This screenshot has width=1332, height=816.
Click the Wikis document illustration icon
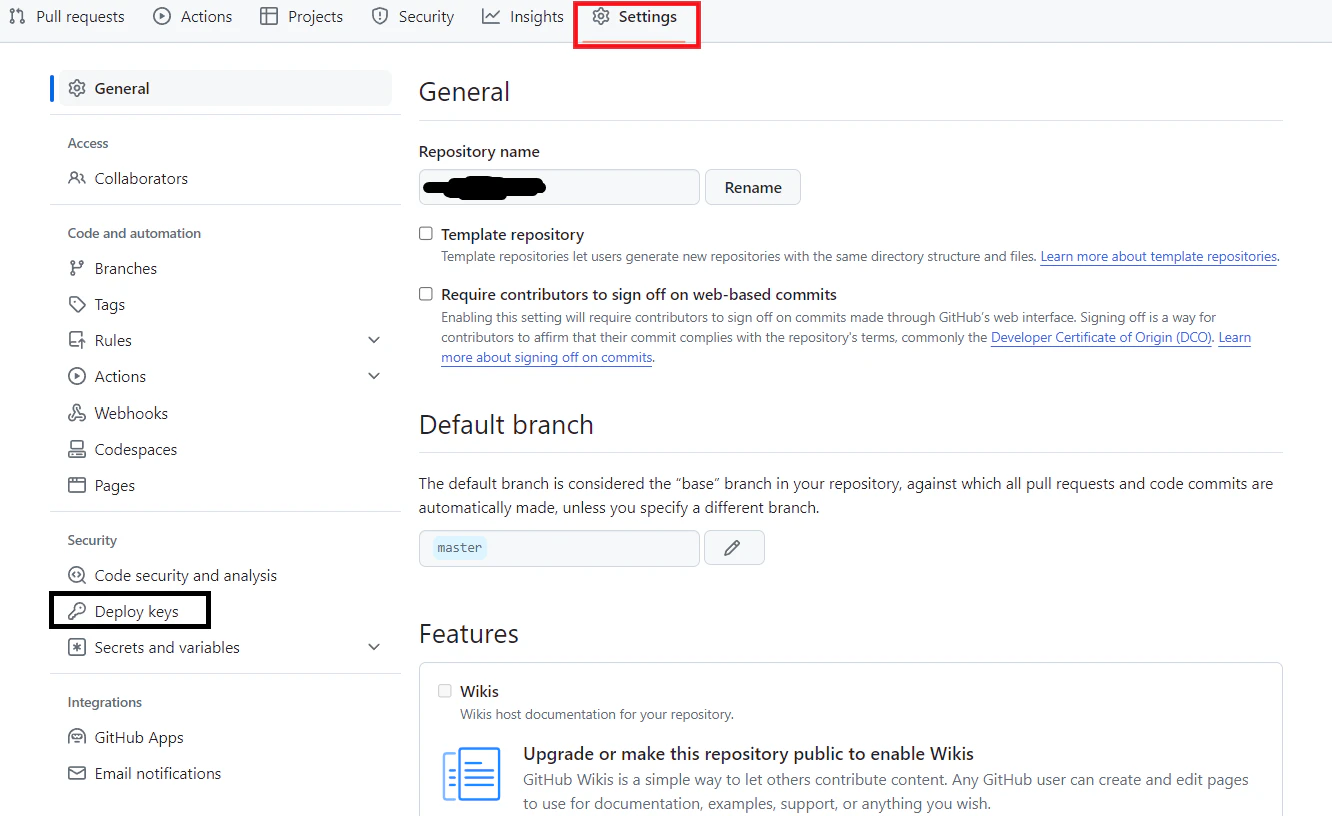click(x=472, y=774)
